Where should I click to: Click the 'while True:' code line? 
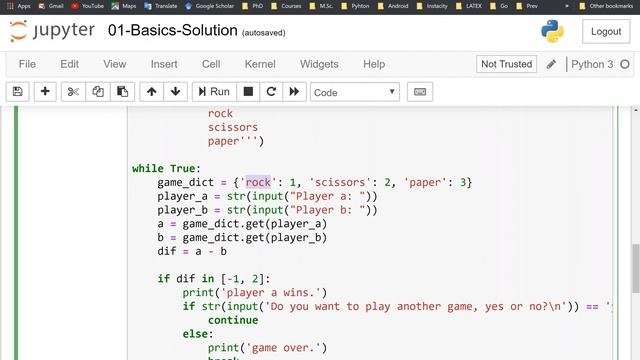[166, 169]
